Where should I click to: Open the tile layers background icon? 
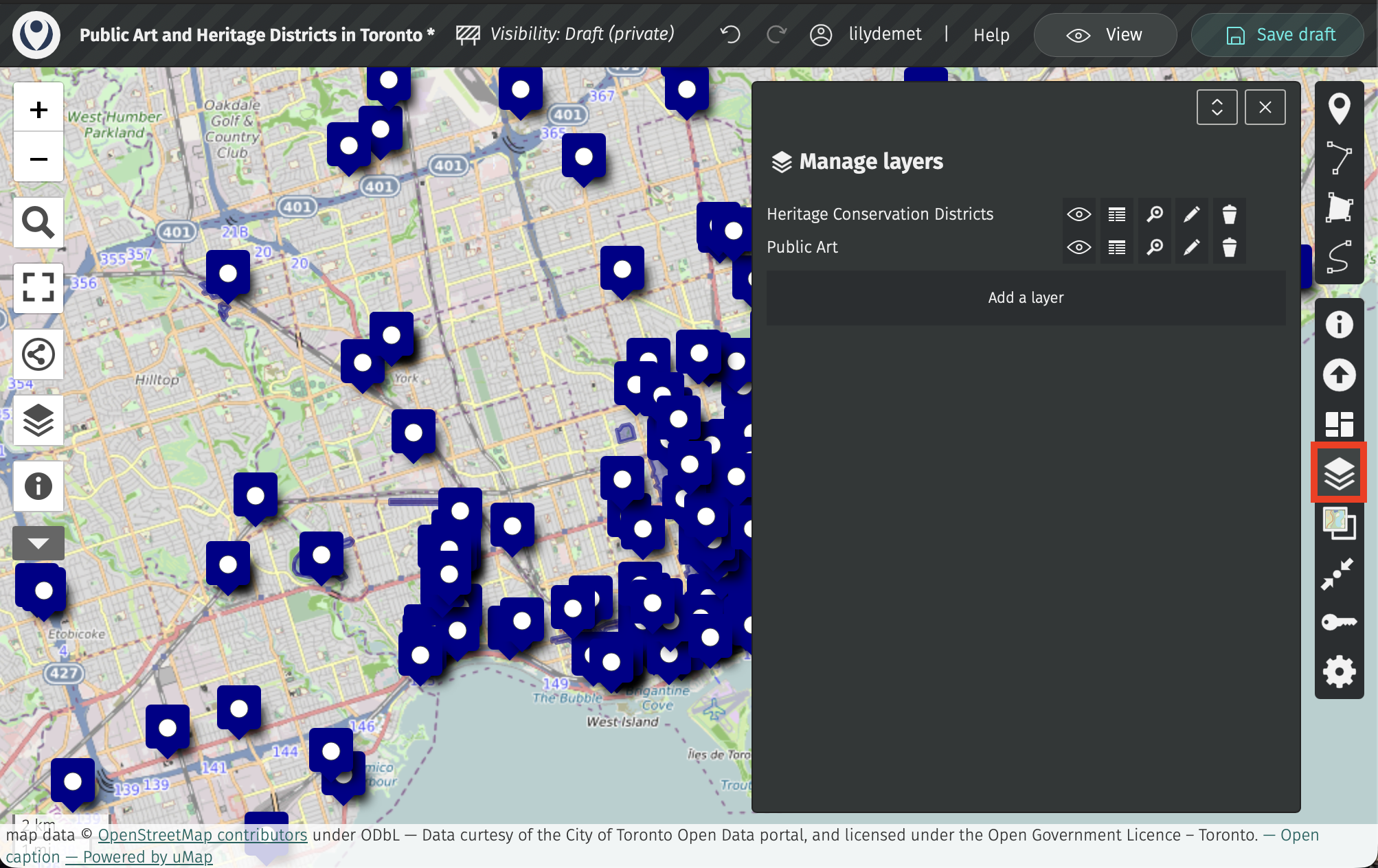1339,523
